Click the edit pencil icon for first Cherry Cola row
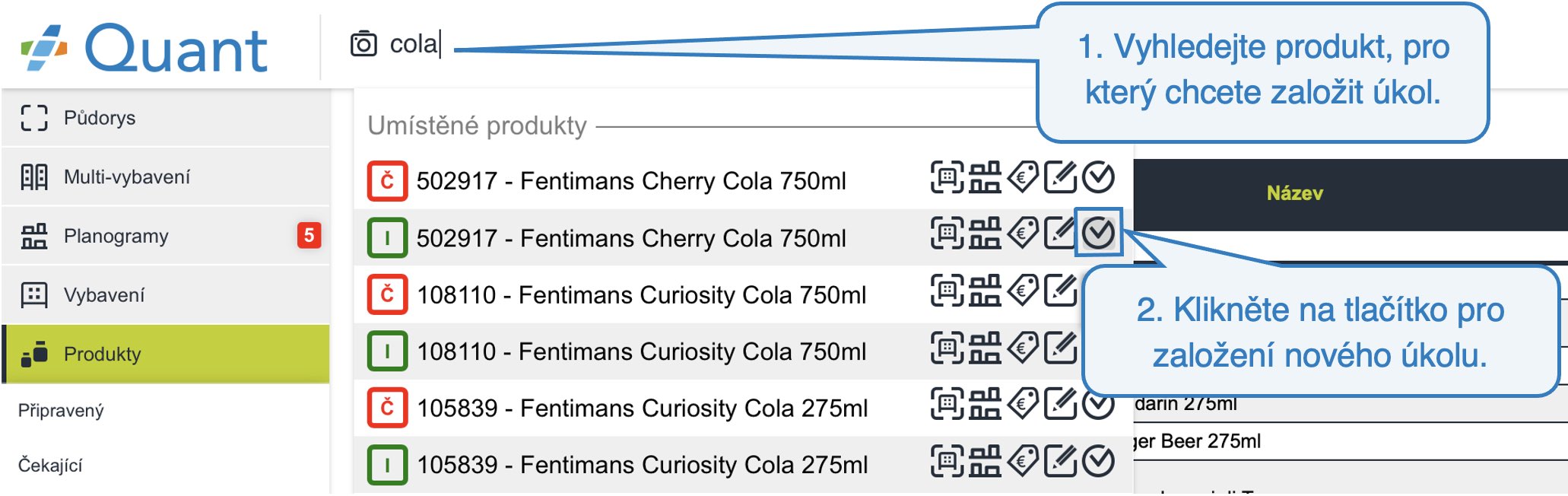 pos(1060,177)
